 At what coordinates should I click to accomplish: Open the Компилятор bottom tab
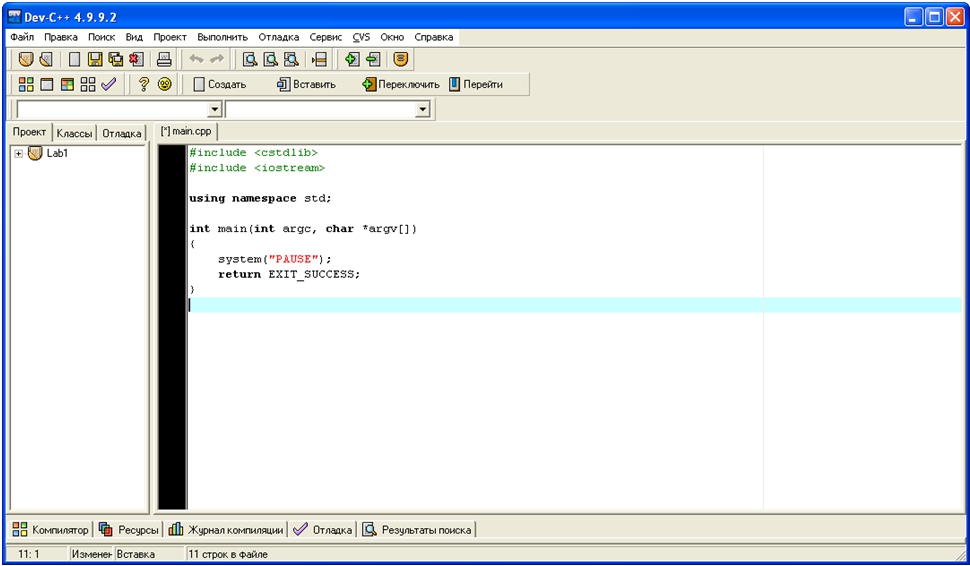[x=50, y=530]
